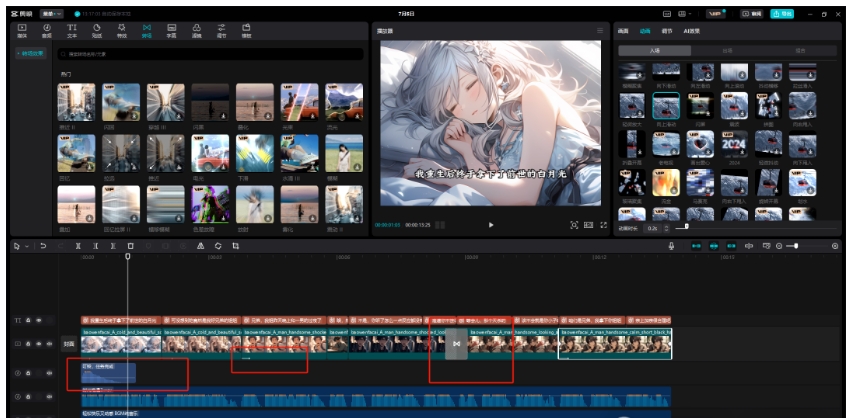Click the aspect ratio icon in the player
The width and height of the screenshot is (851, 418).
(x=588, y=225)
